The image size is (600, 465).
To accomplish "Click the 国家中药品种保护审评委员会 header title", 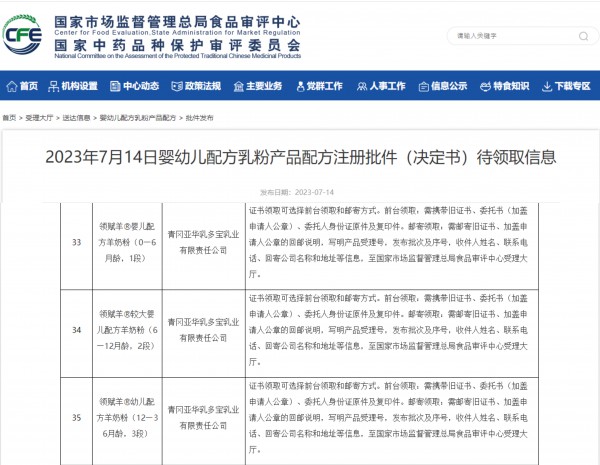I will pyautogui.click(x=177, y=46).
